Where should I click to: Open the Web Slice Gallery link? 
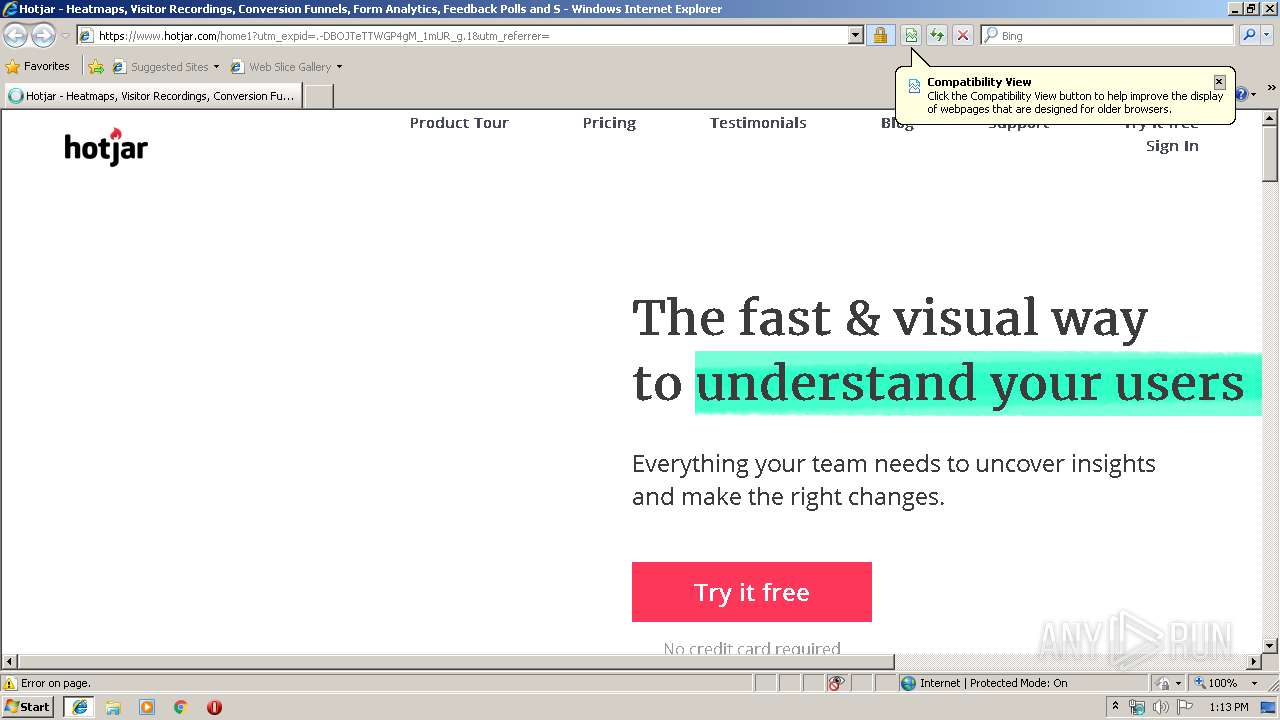pyautogui.click(x=281, y=67)
